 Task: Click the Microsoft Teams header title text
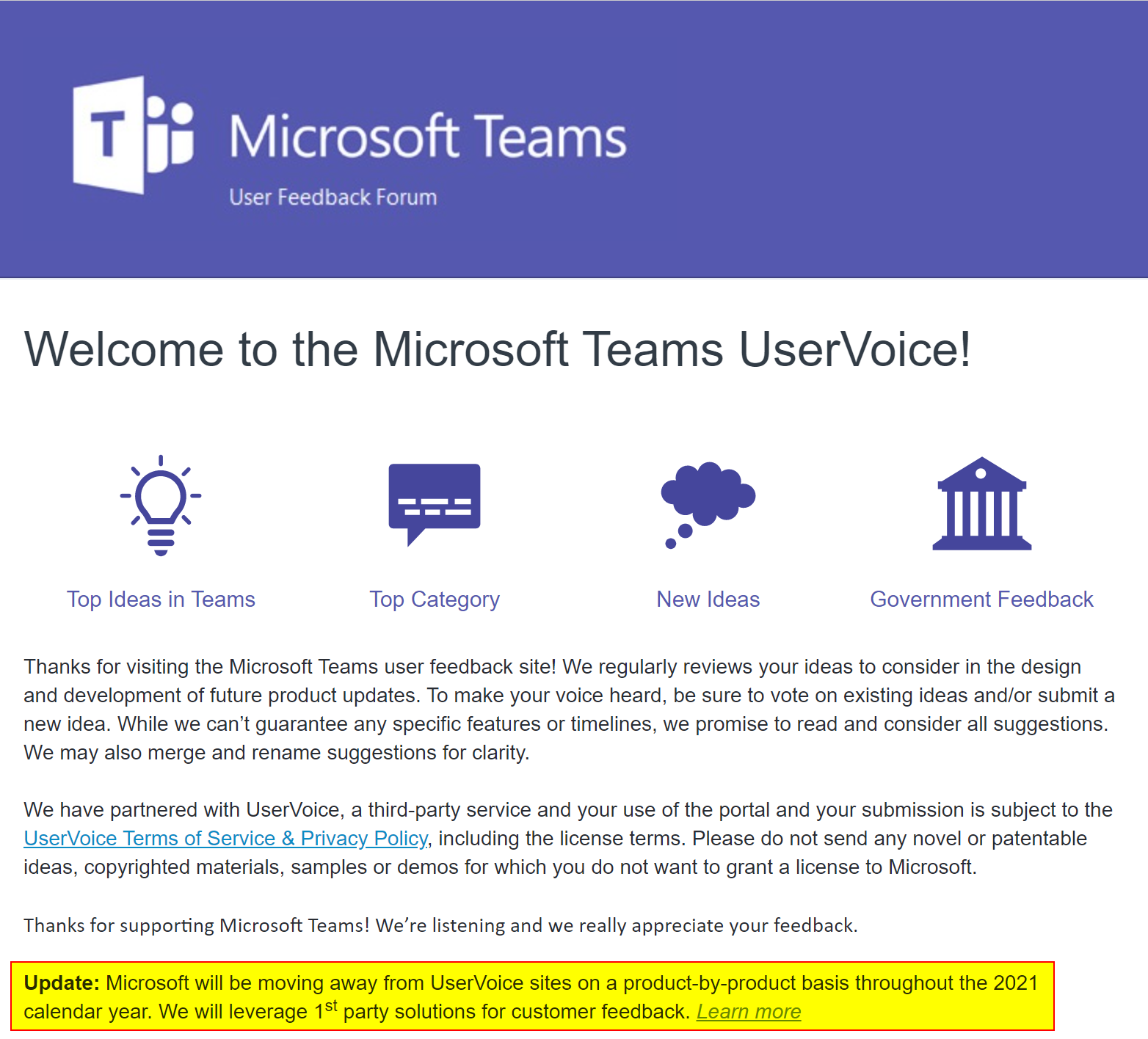tap(428, 136)
